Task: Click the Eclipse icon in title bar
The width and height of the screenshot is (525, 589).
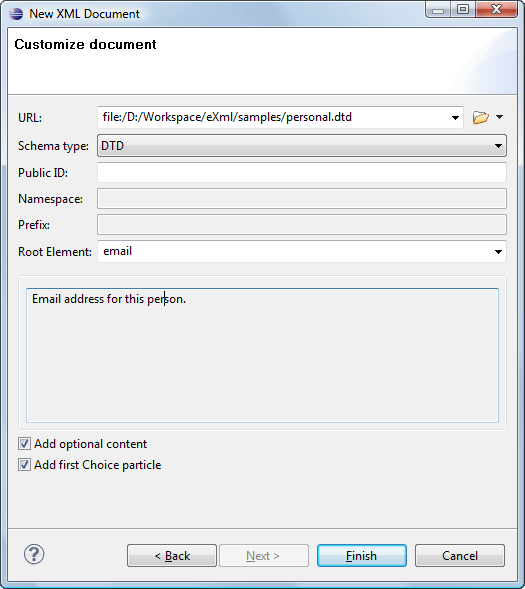Action: click(x=16, y=14)
